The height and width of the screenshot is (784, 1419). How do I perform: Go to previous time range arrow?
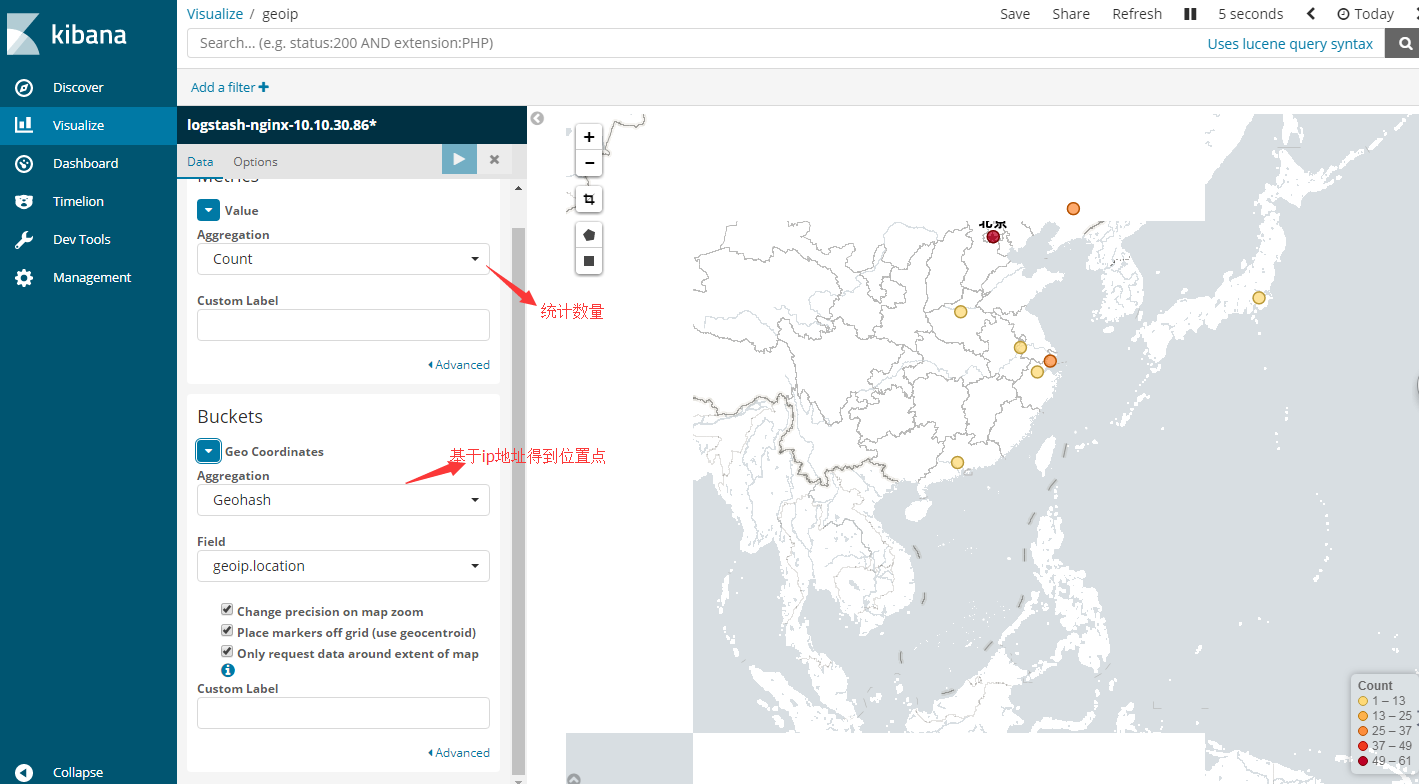coord(1311,14)
